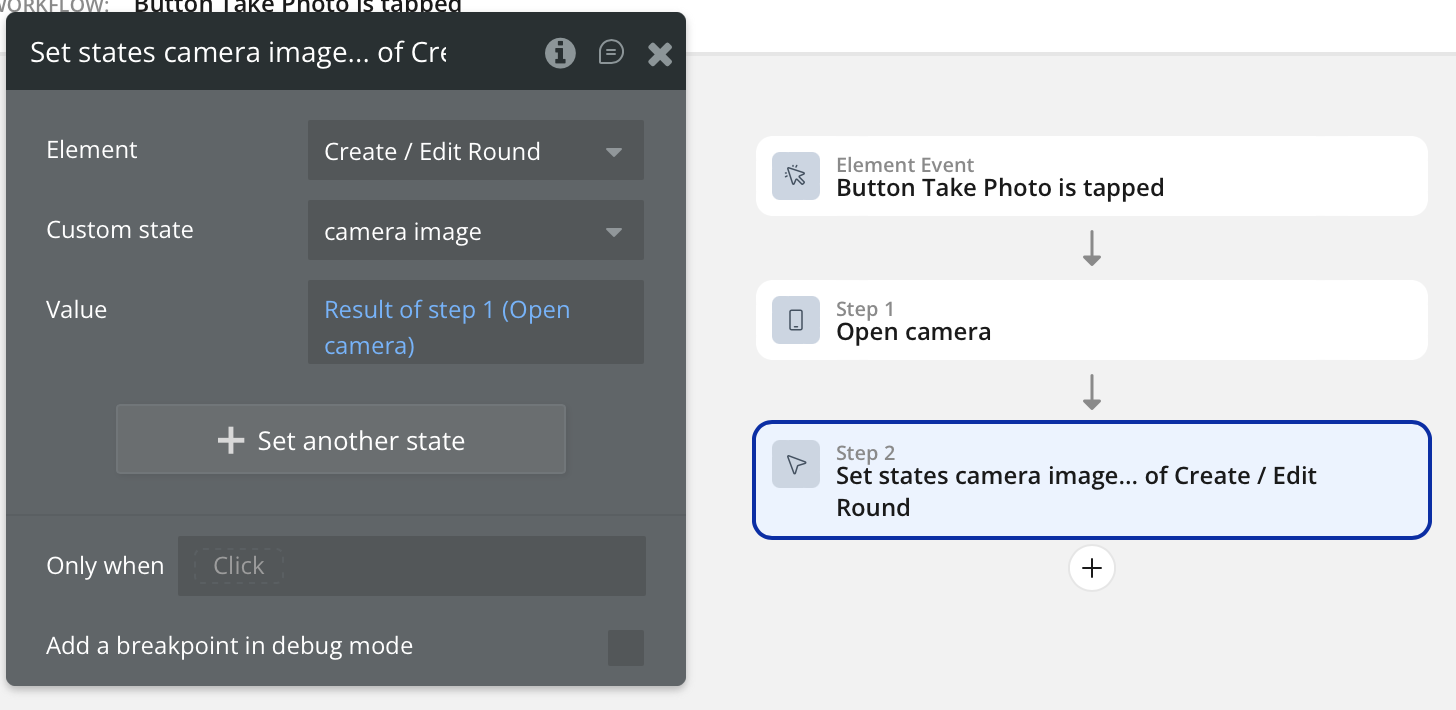The image size is (1456, 710).
Task: Open the Custom state dropdown
Action: (475, 232)
